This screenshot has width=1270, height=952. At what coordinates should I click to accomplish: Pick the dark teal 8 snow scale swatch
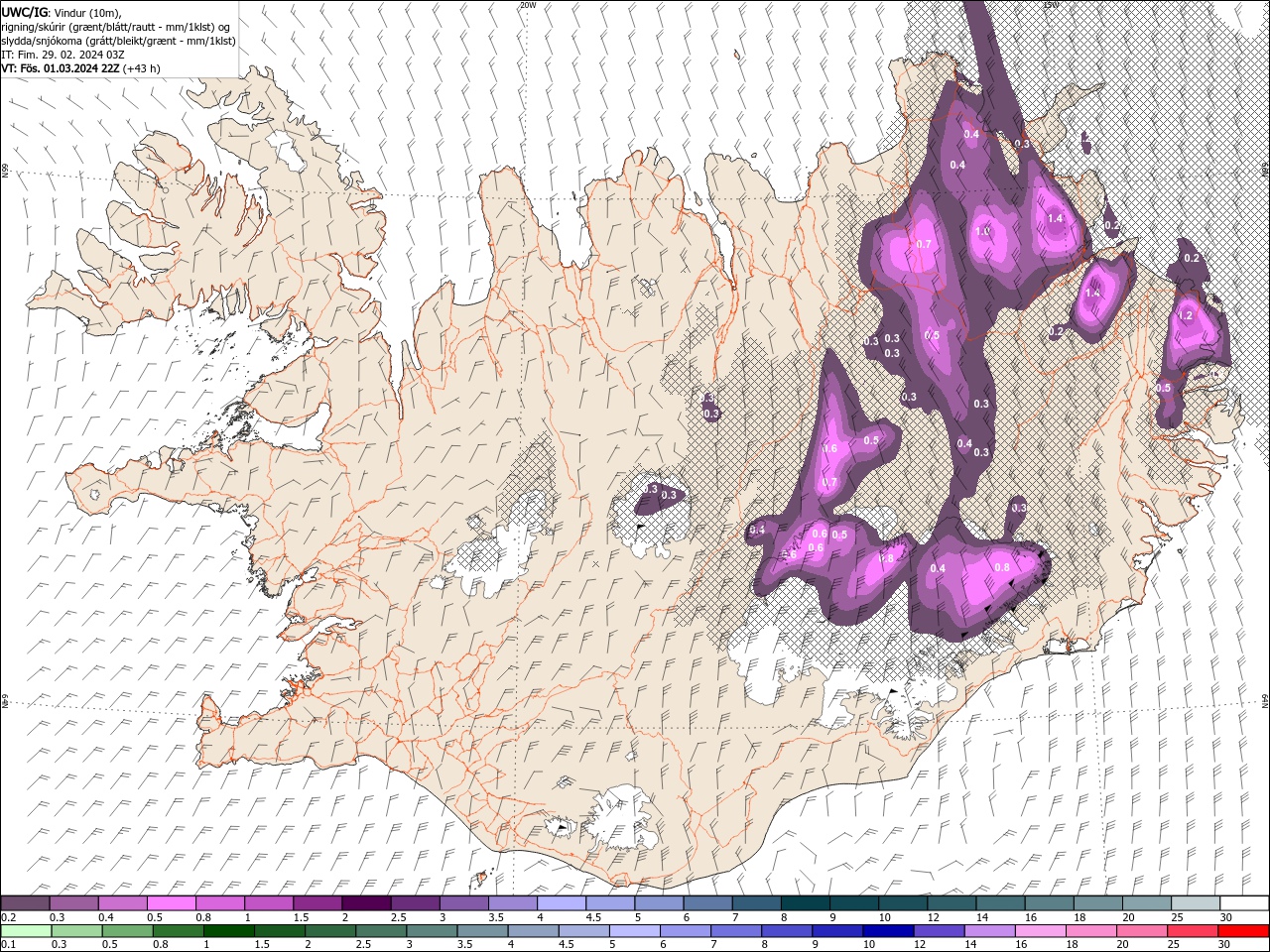click(x=805, y=903)
